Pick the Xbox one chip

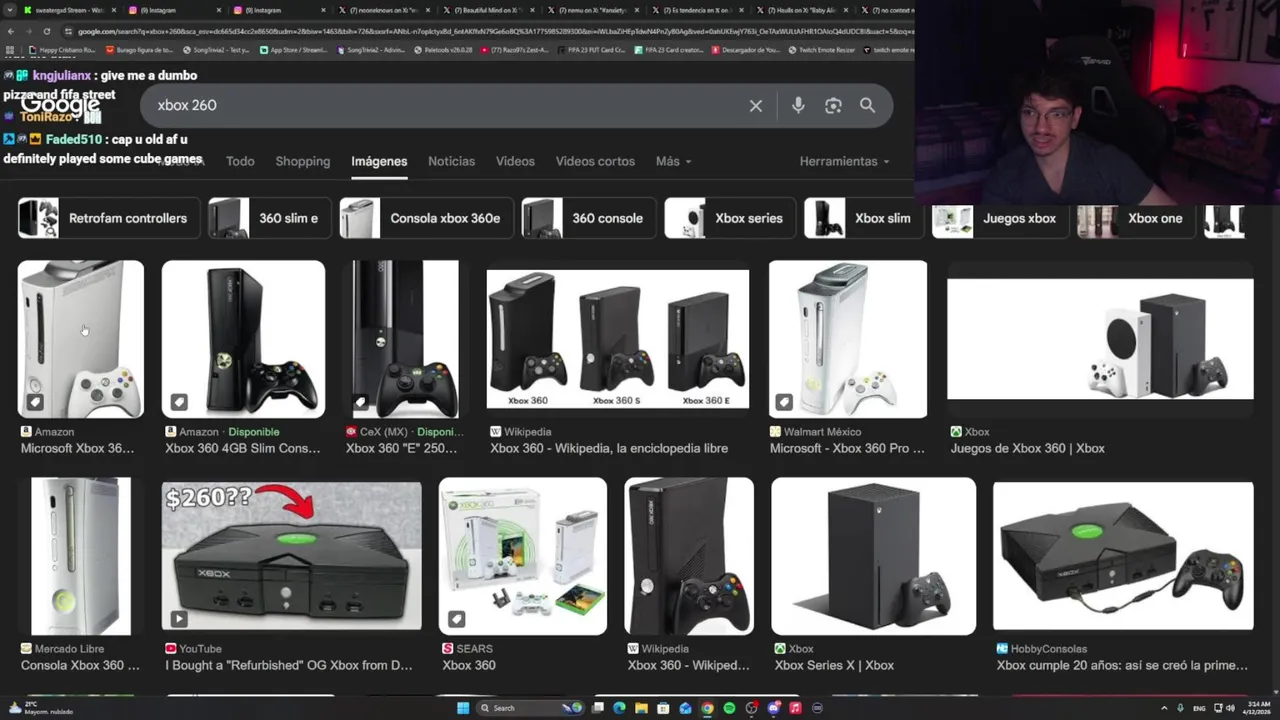click(x=1136, y=218)
